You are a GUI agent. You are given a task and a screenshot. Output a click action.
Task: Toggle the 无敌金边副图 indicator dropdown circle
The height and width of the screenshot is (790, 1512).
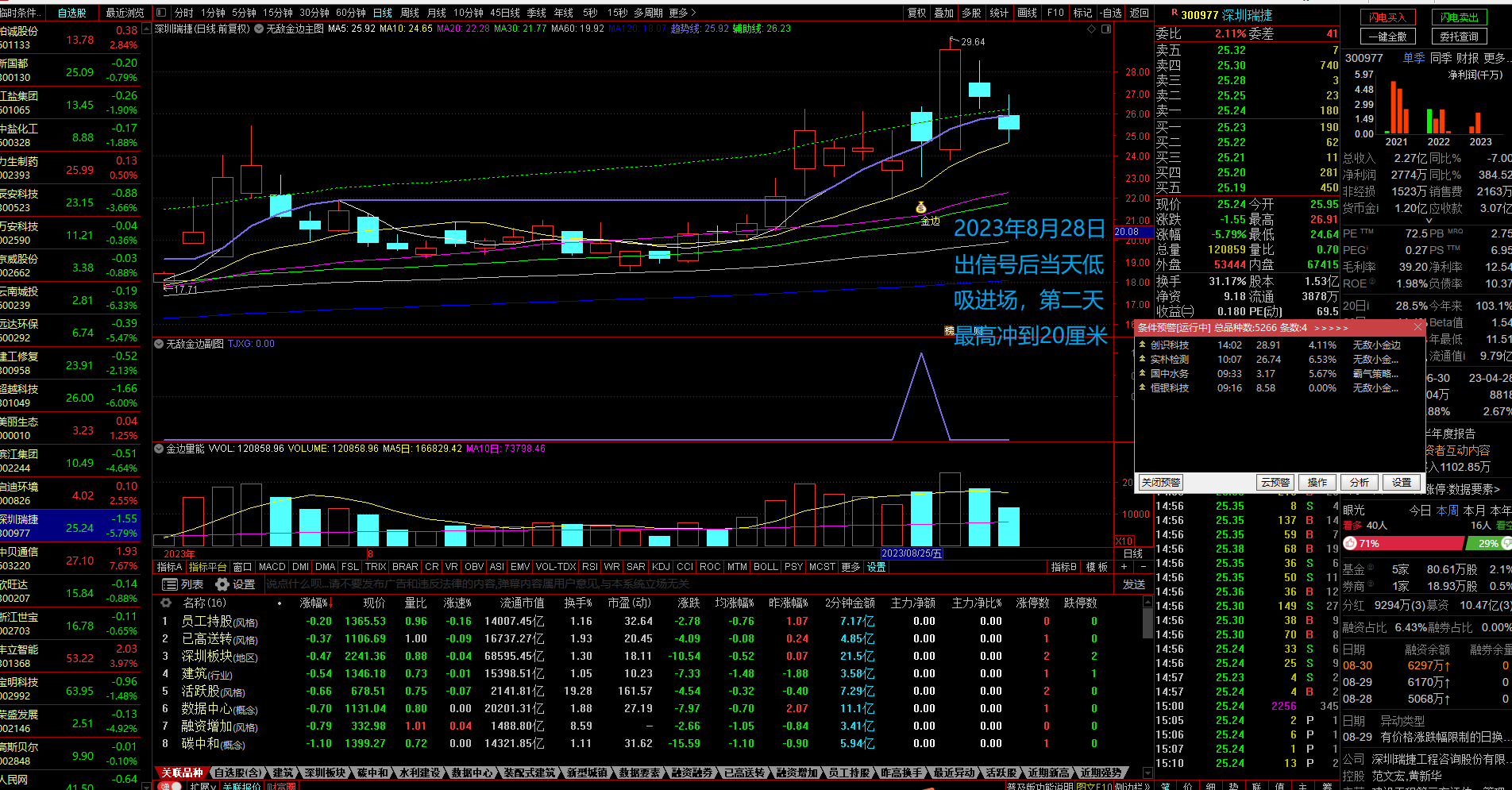coord(159,344)
